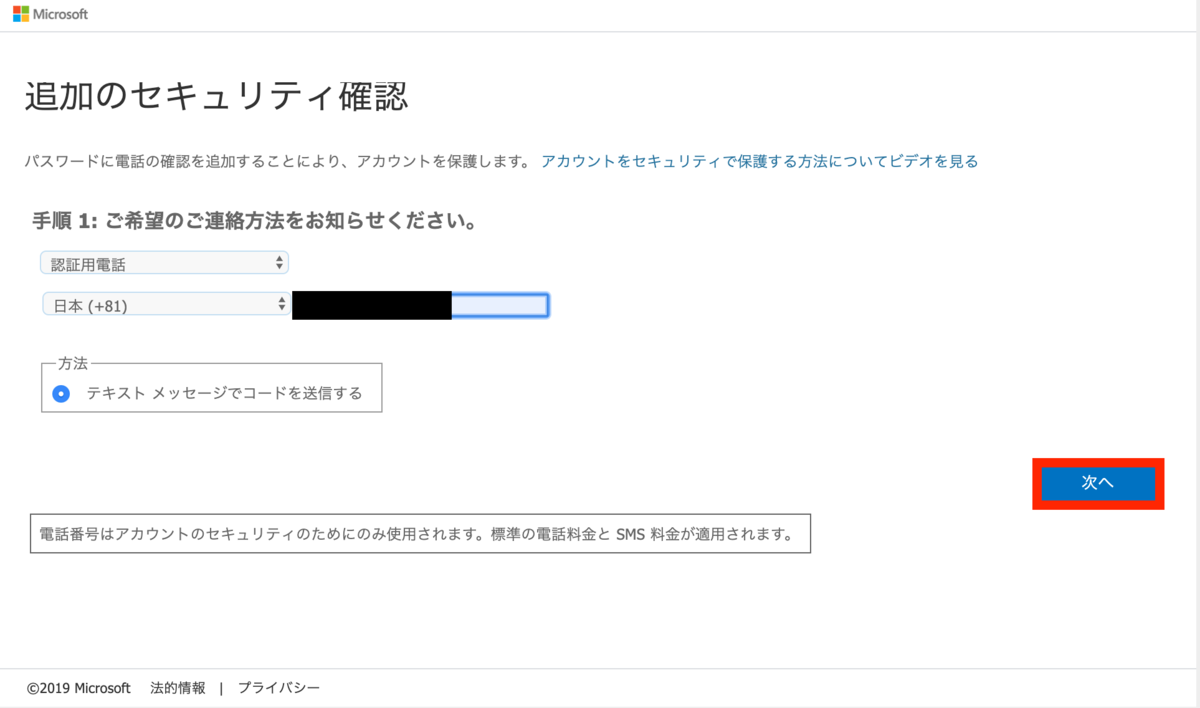The width and height of the screenshot is (1200, 708).
Task: Click the 法的情報 footer link
Action: click(x=176, y=688)
